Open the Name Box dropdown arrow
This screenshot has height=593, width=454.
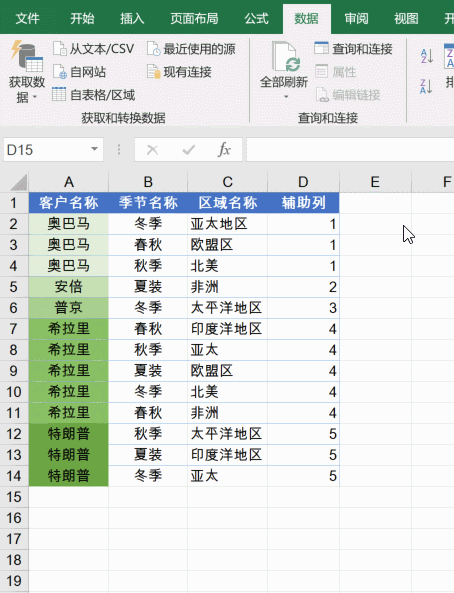(x=94, y=149)
